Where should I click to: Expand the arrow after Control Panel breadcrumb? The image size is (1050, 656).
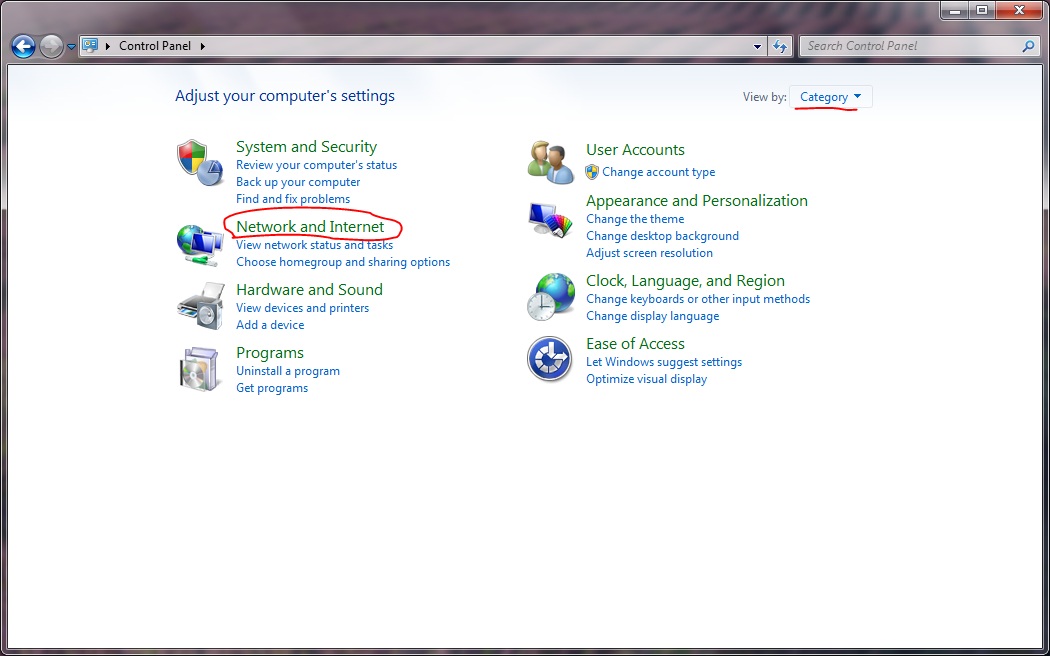click(x=202, y=46)
